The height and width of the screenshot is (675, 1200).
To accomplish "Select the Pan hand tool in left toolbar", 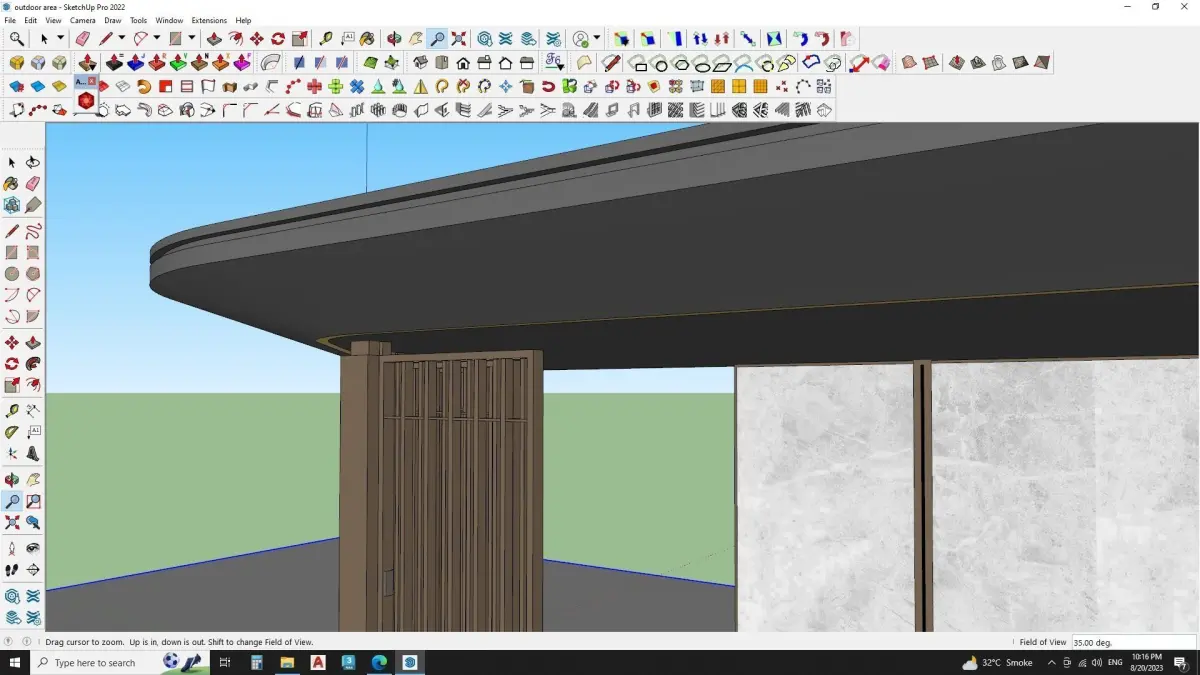I will (33, 480).
